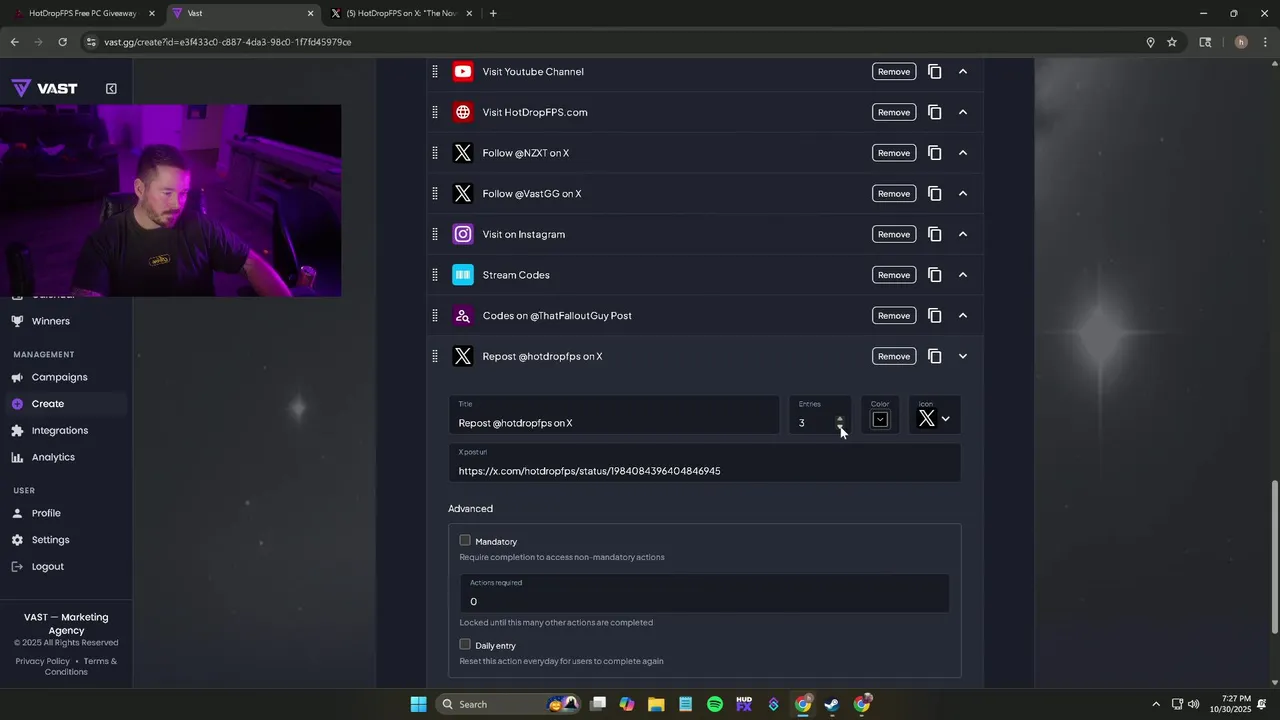
Task: Expand the Codes on @ThatFalloutGuy Post action
Action: click(x=963, y=316)
